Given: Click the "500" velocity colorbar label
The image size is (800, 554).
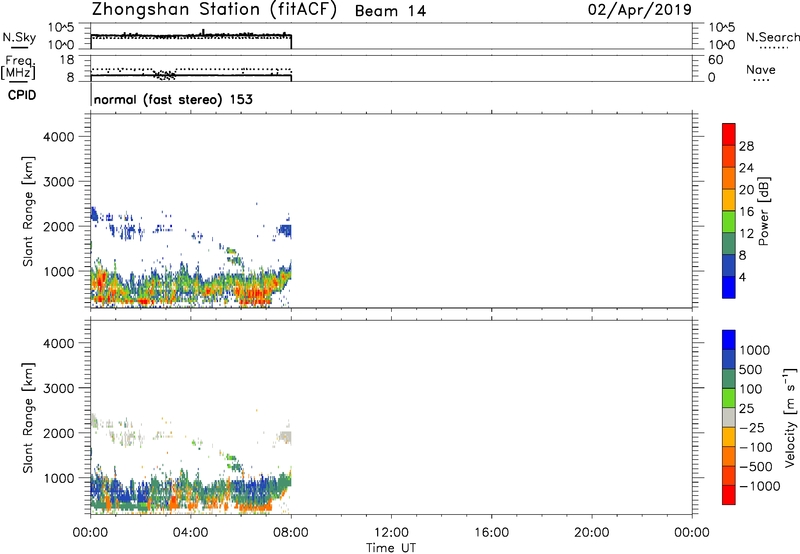Looking at the screenshot, I should pos(751,369).
